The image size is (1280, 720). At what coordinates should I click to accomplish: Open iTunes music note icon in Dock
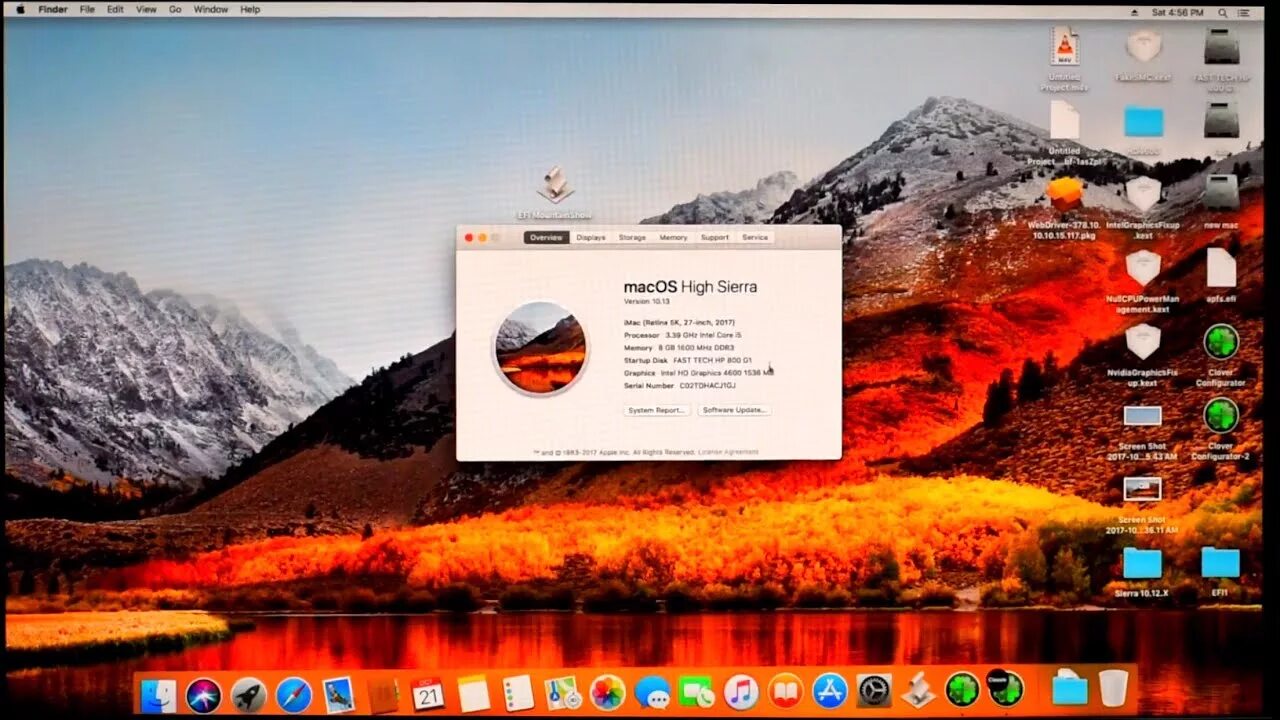point(741,691)
